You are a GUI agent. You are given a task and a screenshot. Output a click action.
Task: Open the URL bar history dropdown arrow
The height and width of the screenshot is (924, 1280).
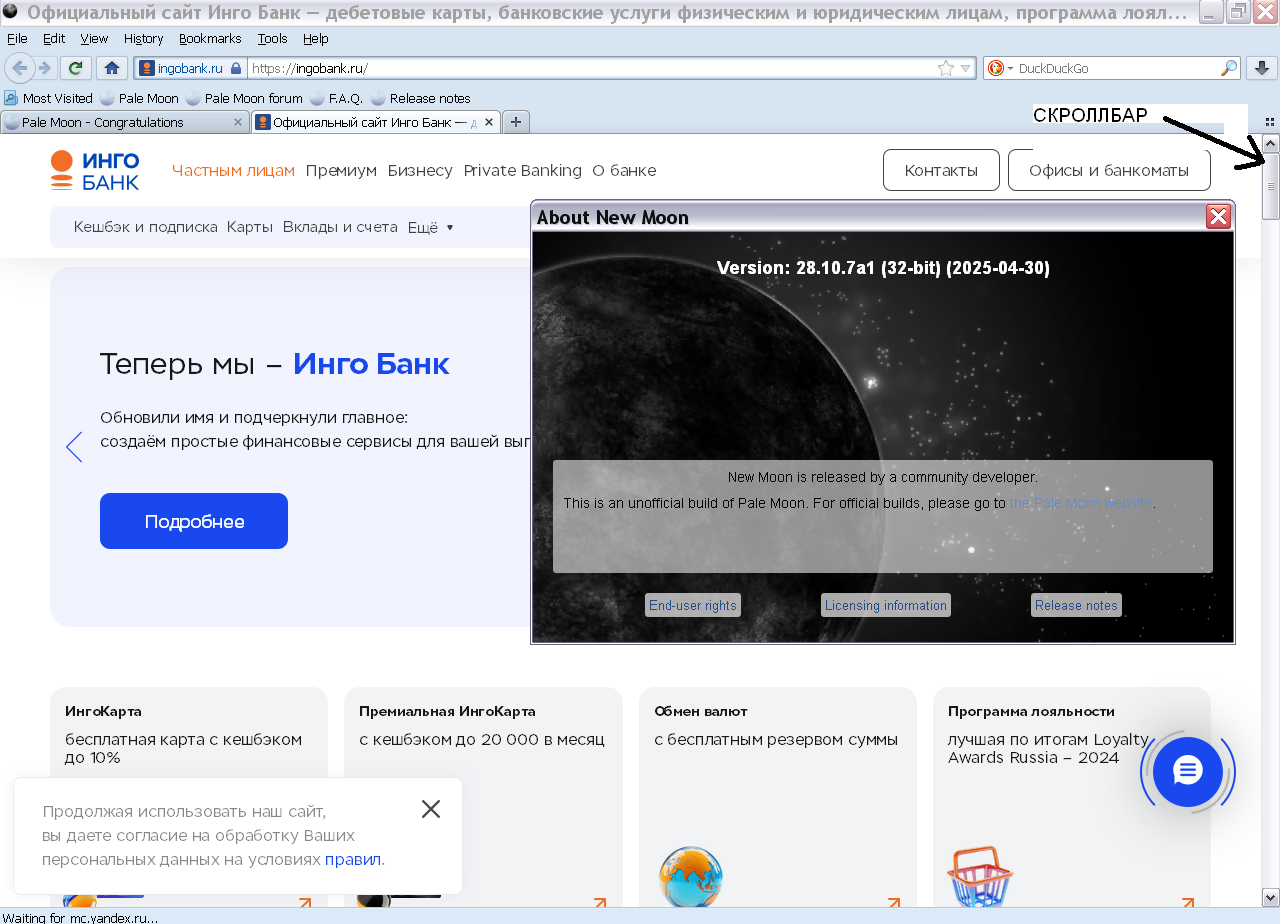pyautogui.click(x=965, y=69)
